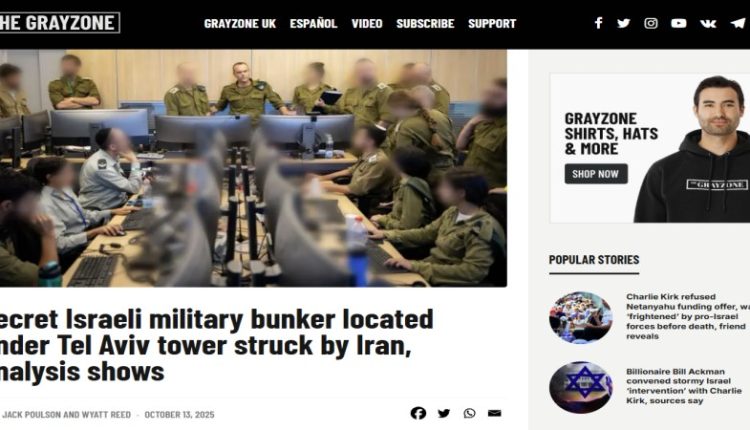Open Bill Ackman story thumbnail
750x430 pixels.
581,386
